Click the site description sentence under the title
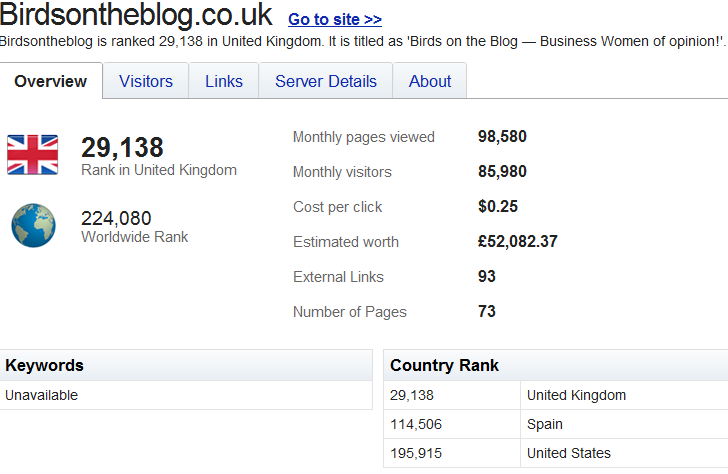728x474 pixels. tap(363, 41)
